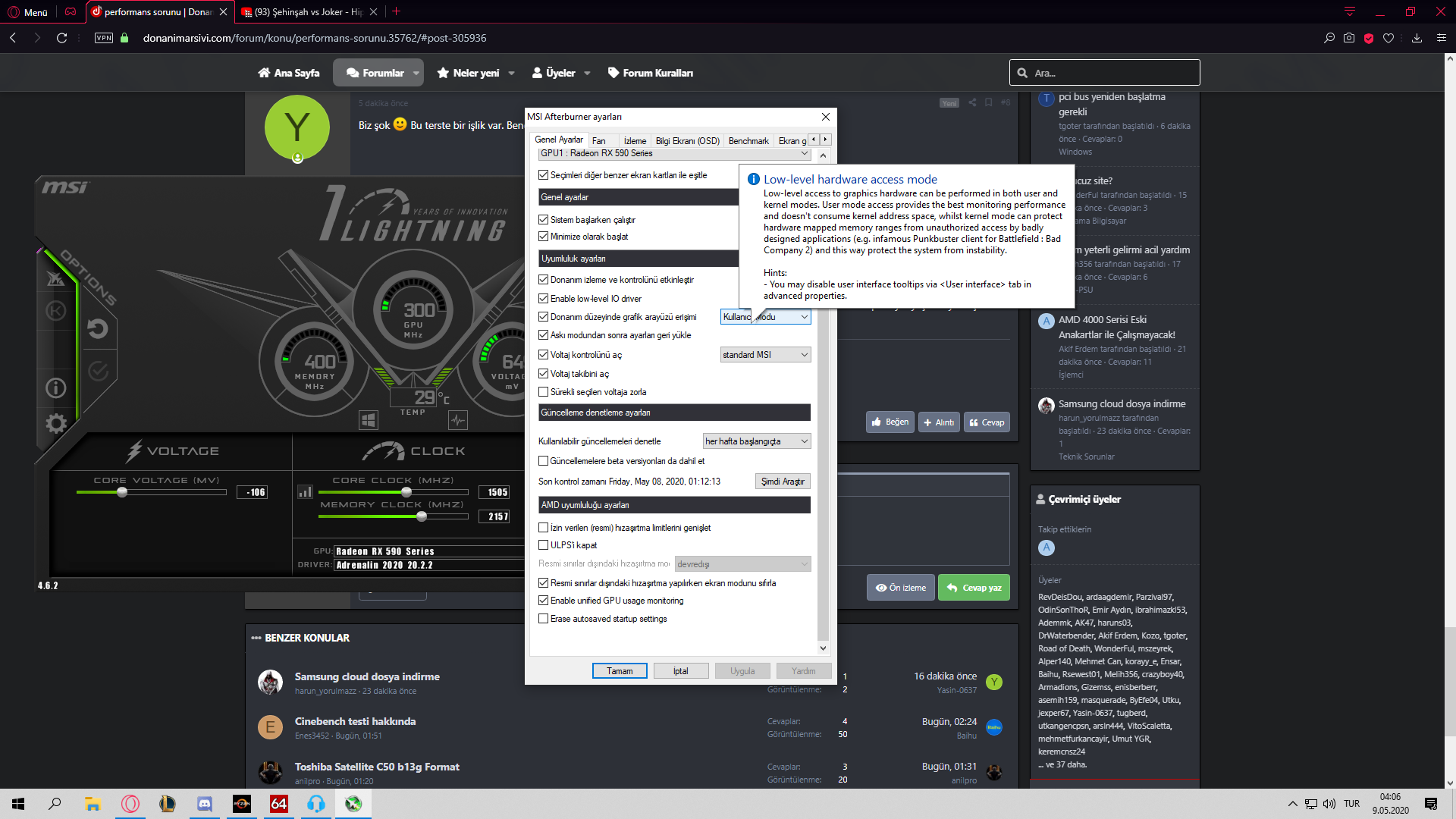Open File Explorer from taskbar
Screen dimensions: 1456x819
[93, 804]
